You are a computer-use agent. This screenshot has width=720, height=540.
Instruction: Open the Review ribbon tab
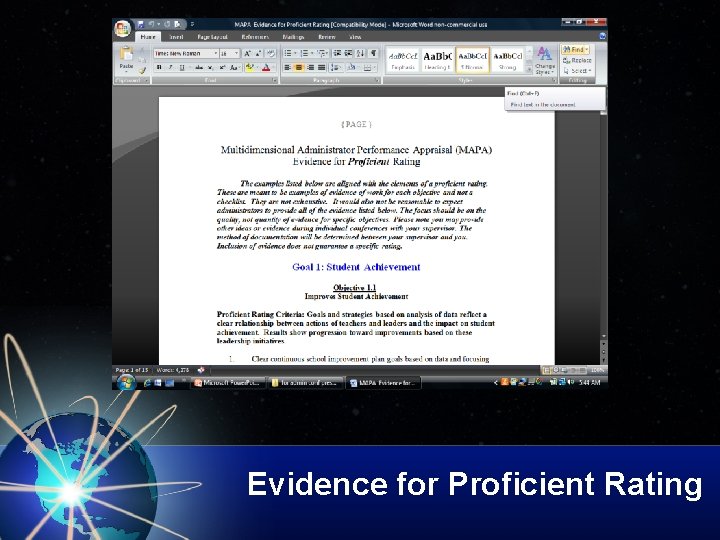[x=326, y=37]
